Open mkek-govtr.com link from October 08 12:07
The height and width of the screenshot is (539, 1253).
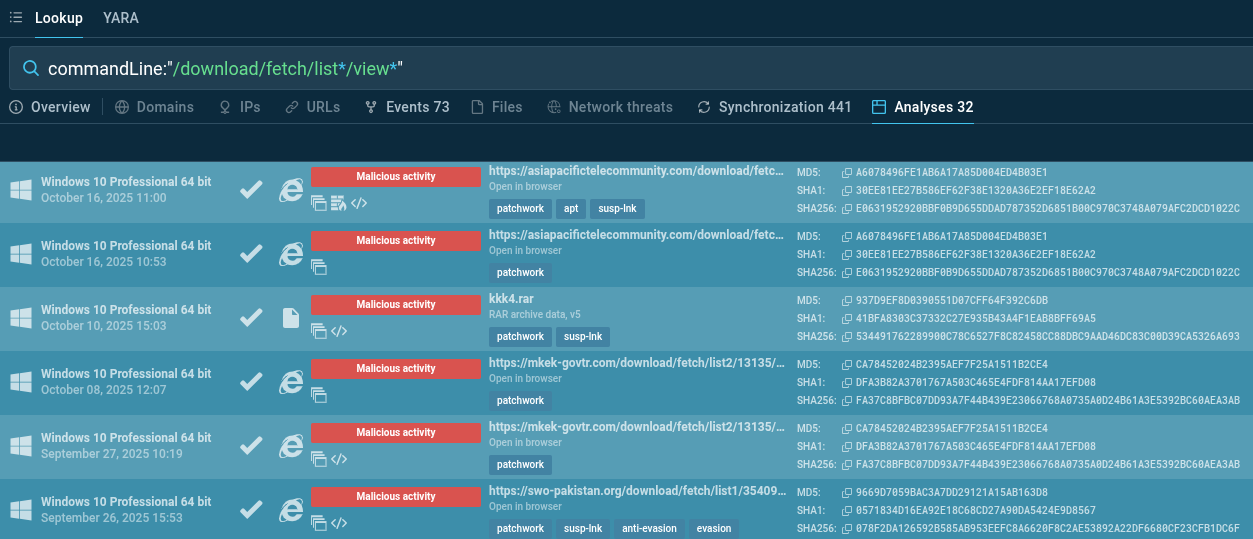pos(637,363)
